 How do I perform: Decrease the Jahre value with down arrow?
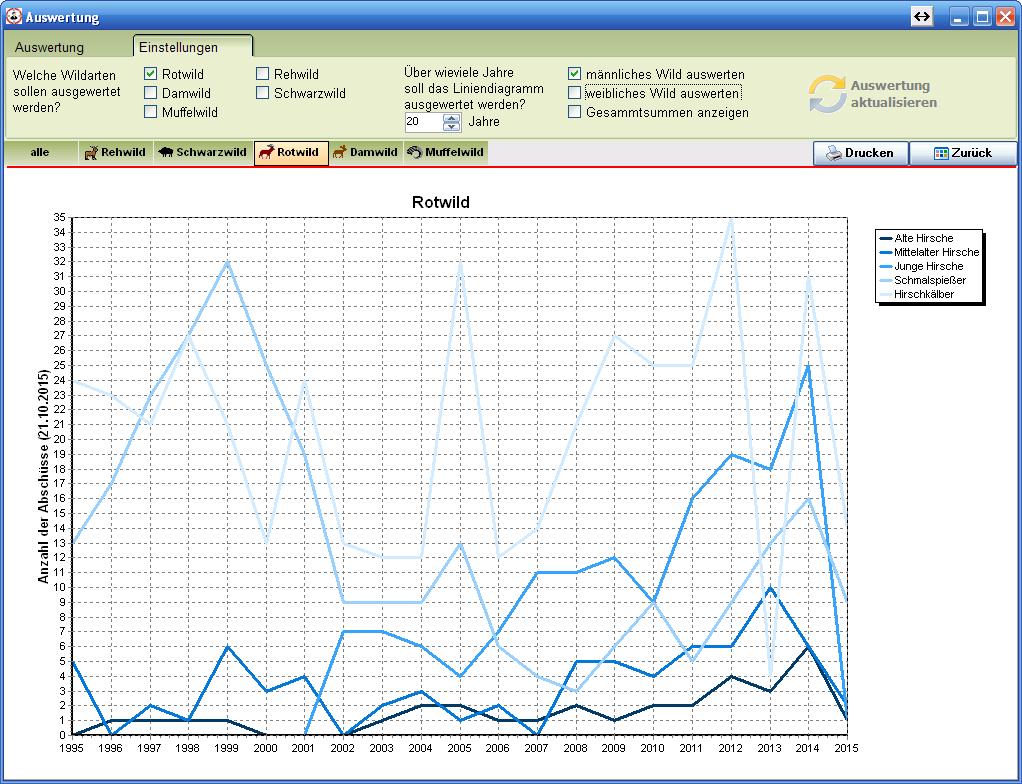[x=451, y=127]
